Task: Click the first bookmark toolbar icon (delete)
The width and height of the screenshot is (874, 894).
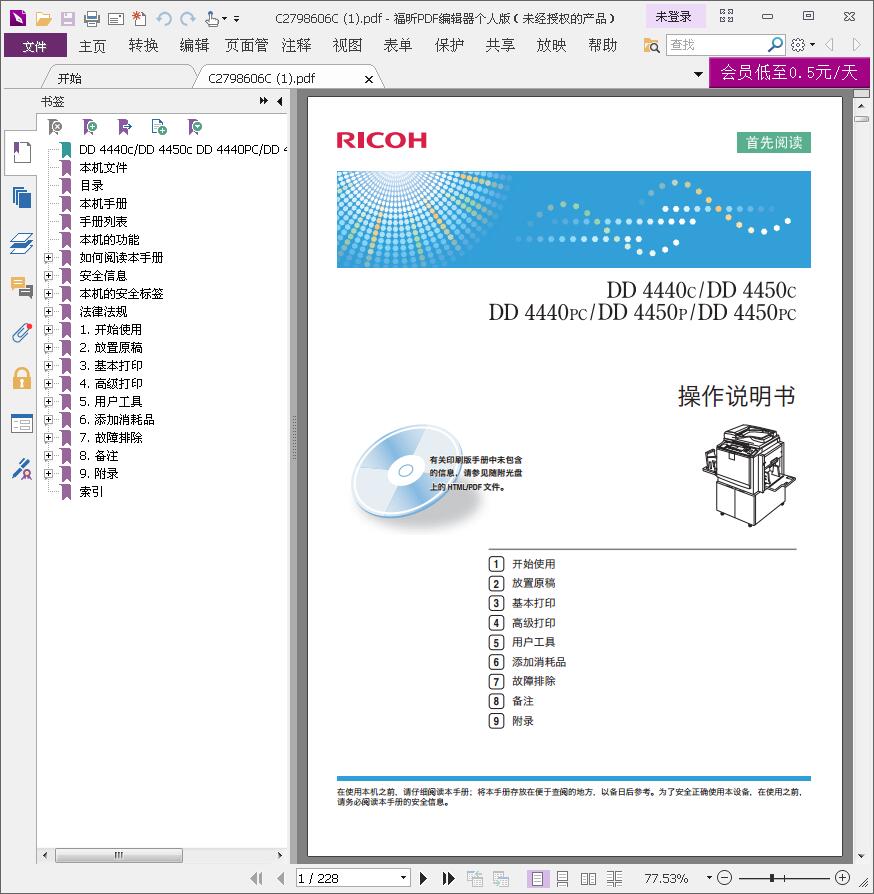Action: point(55,127)
